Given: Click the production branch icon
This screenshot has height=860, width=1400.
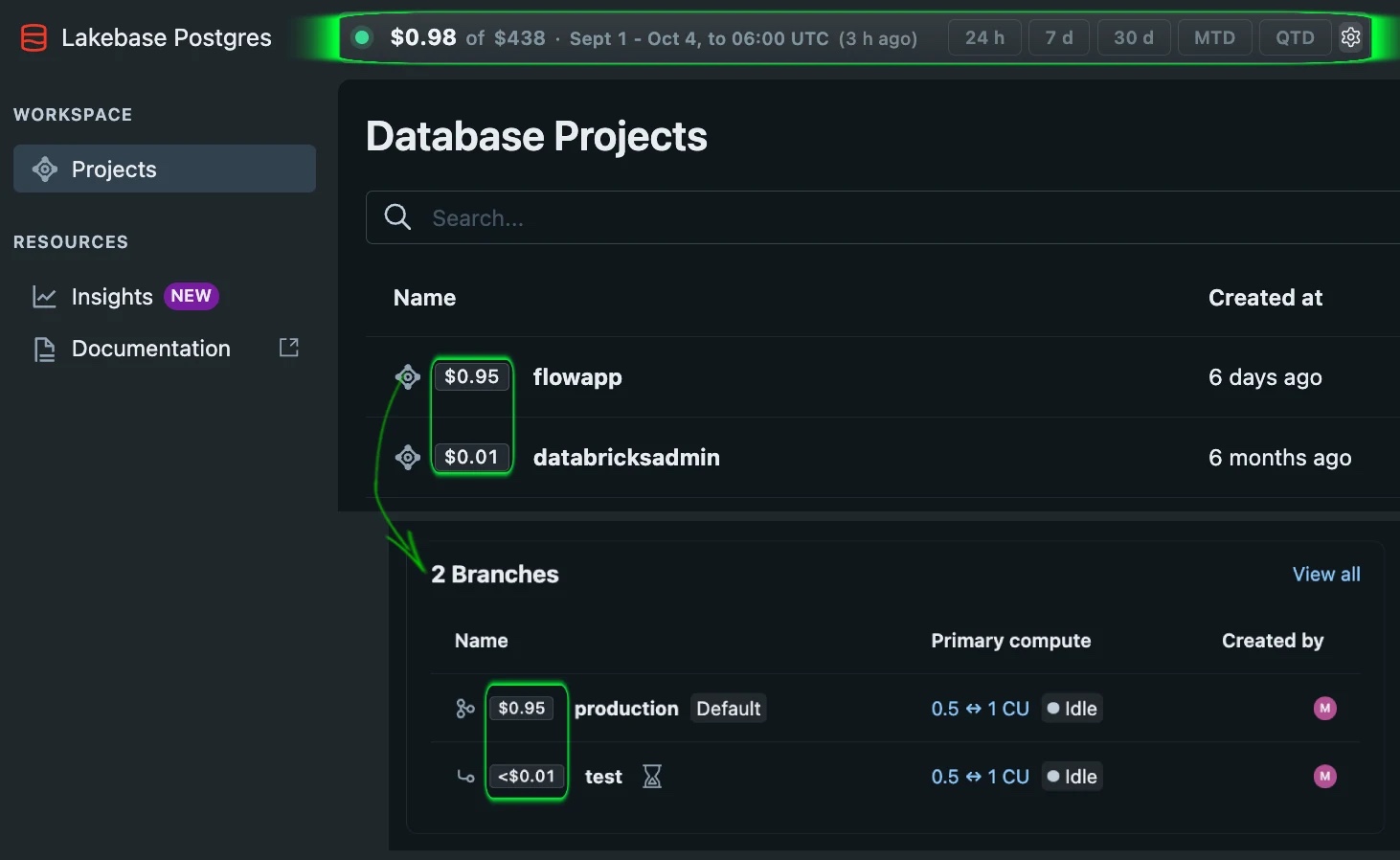Looking at the screenshot, I should tap(465, 709).
